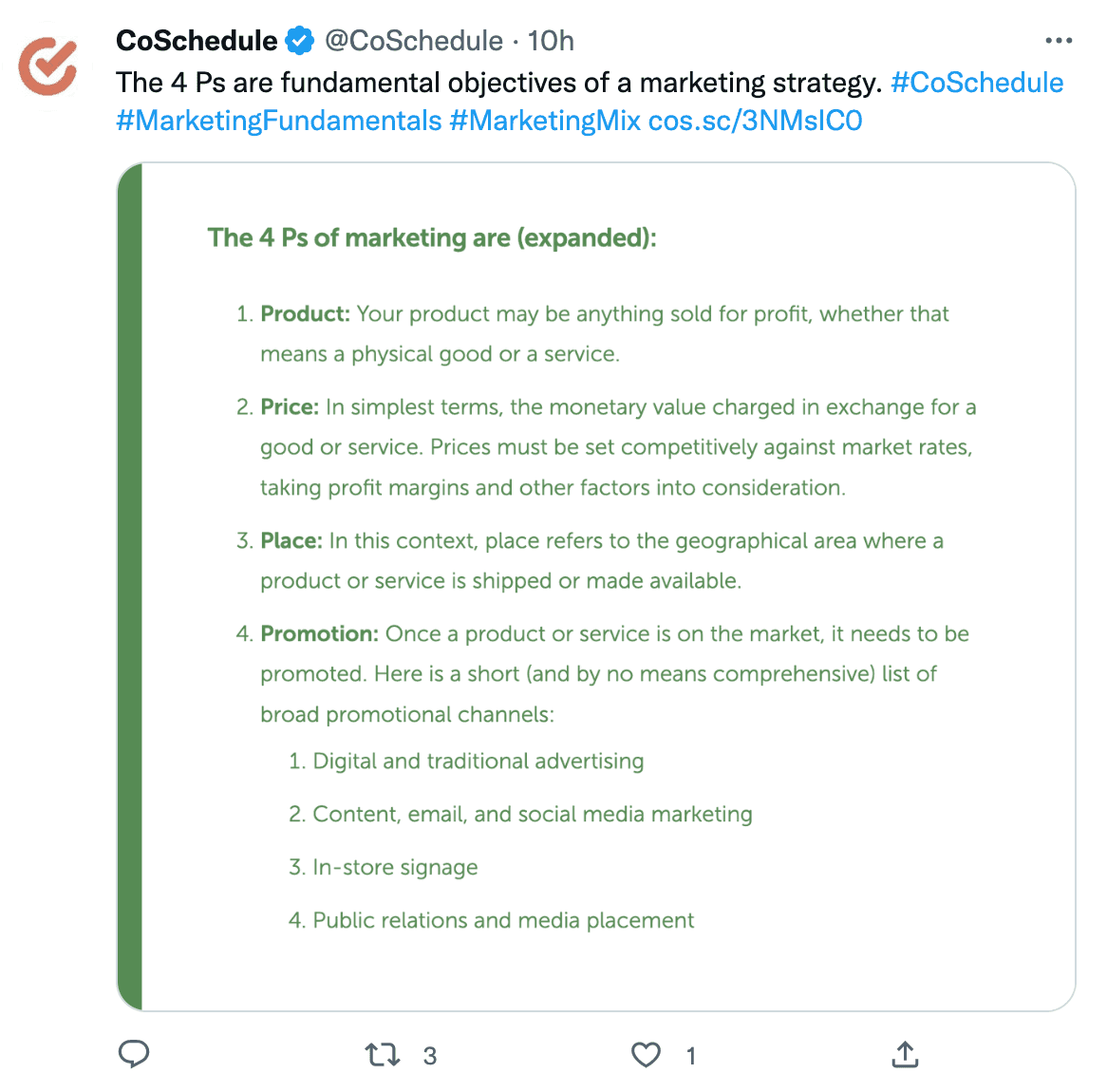1107x1092 pixels.
Task: Click the like count number
Action: 691,1054
